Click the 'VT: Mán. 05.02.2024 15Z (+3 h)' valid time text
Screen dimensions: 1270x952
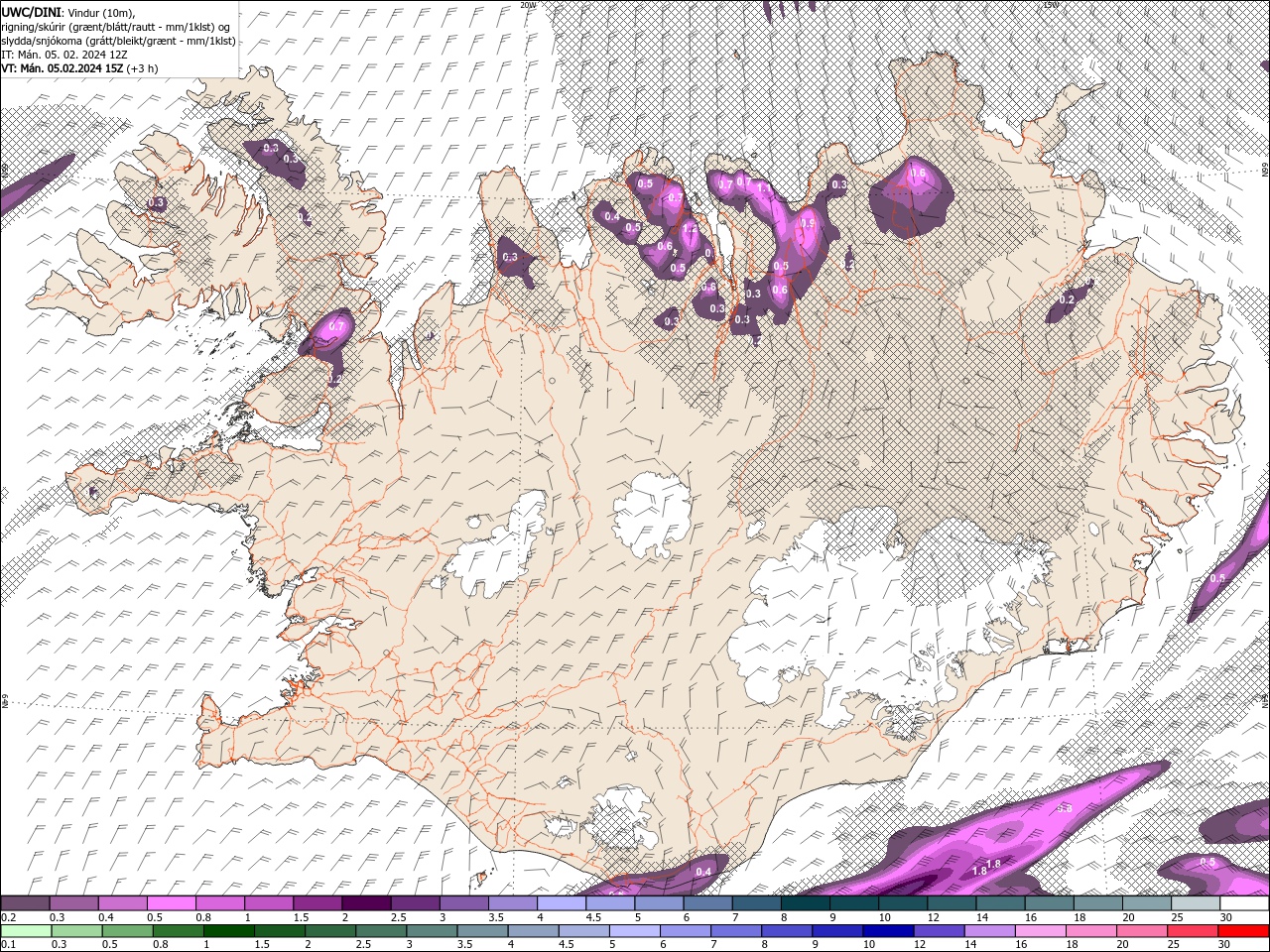pos(79,68)
